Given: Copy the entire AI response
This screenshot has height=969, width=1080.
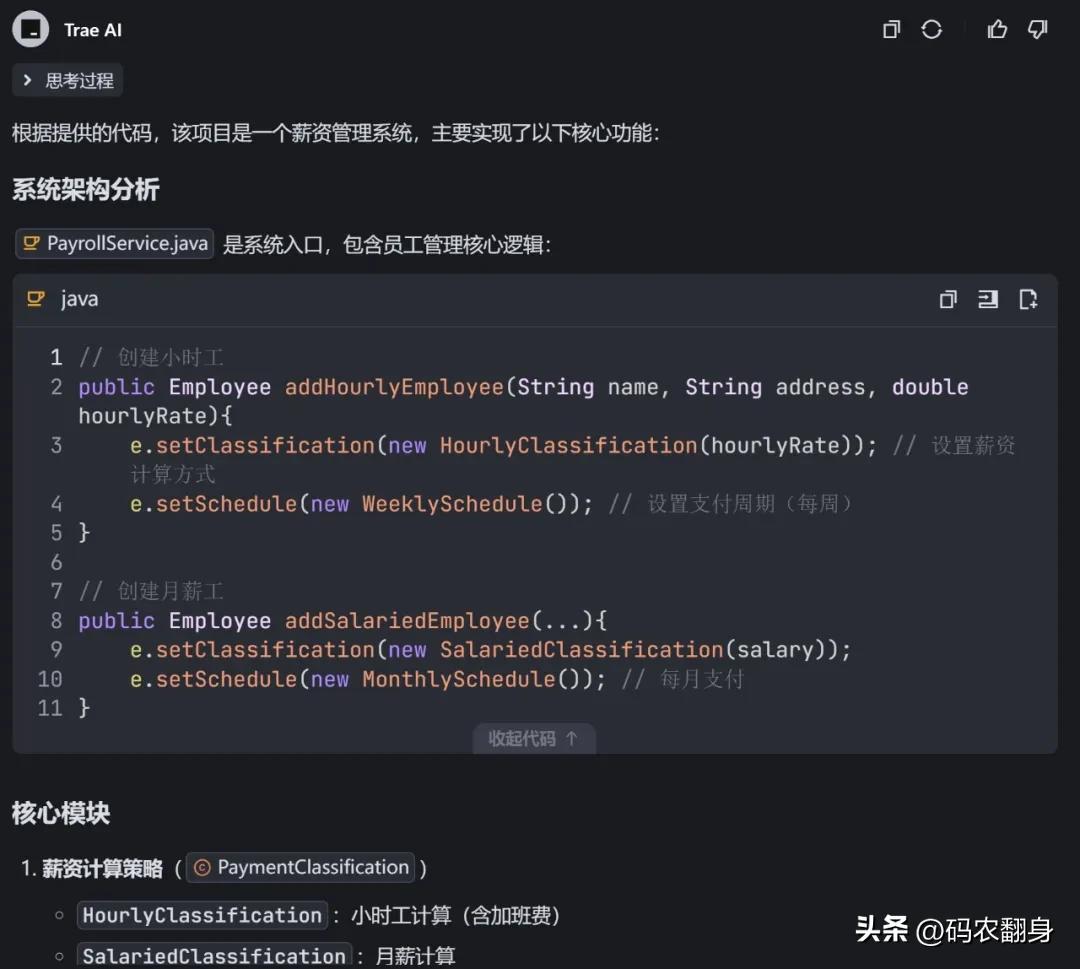Looking at the screenshot, I should [890, 29].
